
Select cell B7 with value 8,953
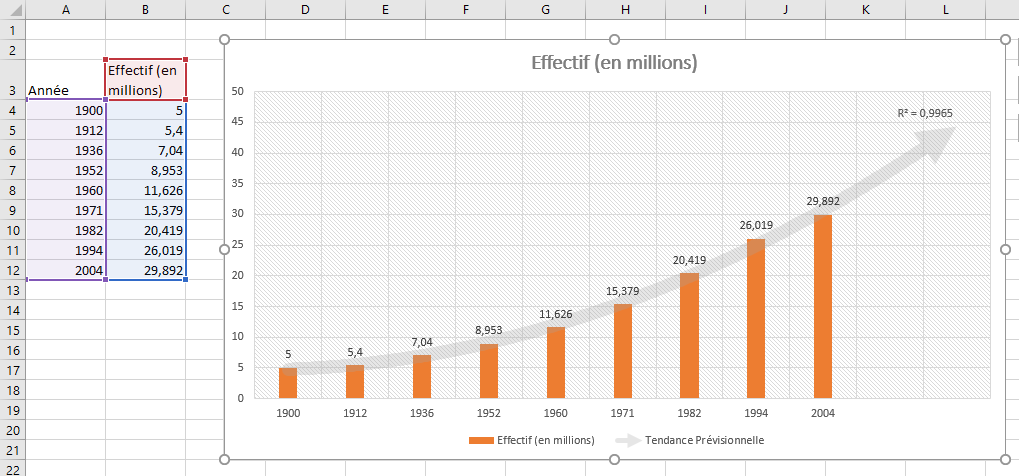pyautogui.click(x=146, y=170)
